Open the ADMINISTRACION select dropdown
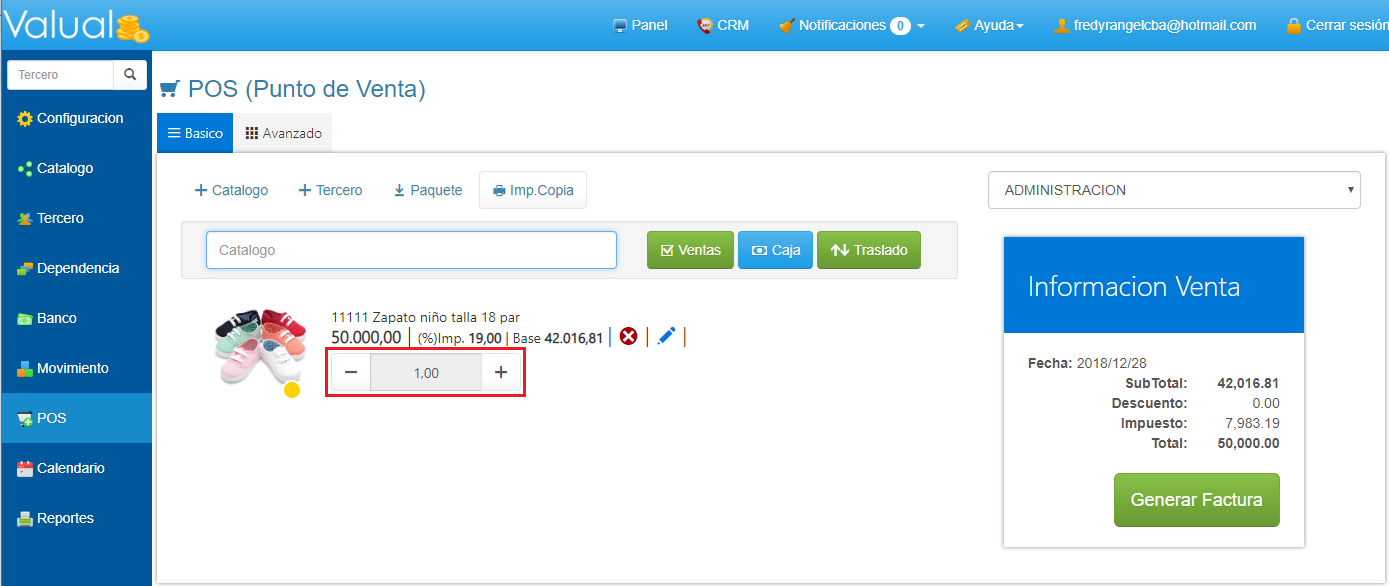This screenshot has height=586, width=1389. (x=1173, y=190)
